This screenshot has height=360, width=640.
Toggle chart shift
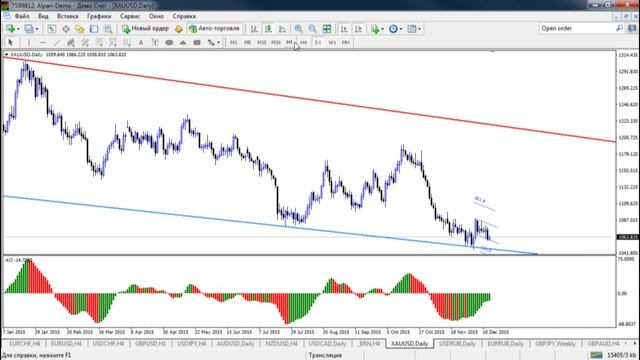[358, 29]
